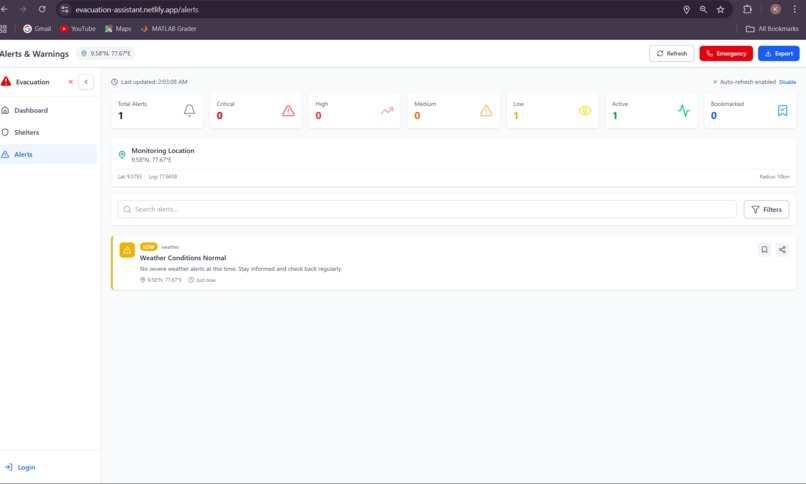Viewport: 806px width, 484px height.
Task: Collapse the sidebar with the chevron button
Action: [86, 82]
